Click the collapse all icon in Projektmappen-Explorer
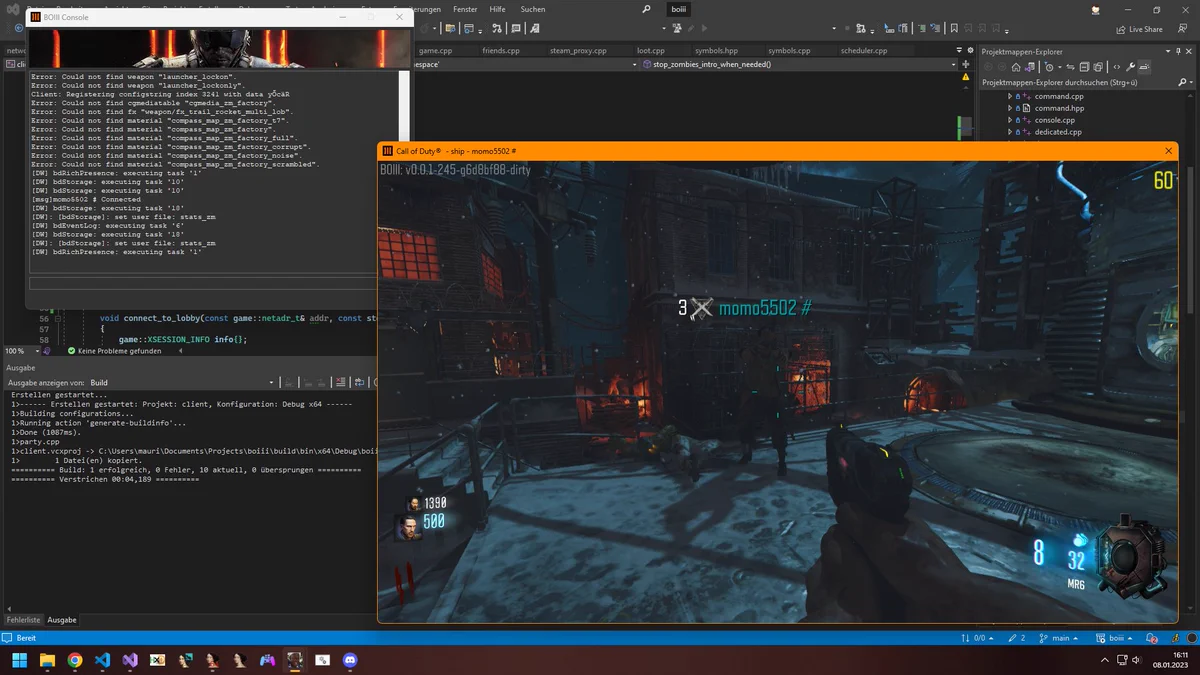 pos(1085,67)
